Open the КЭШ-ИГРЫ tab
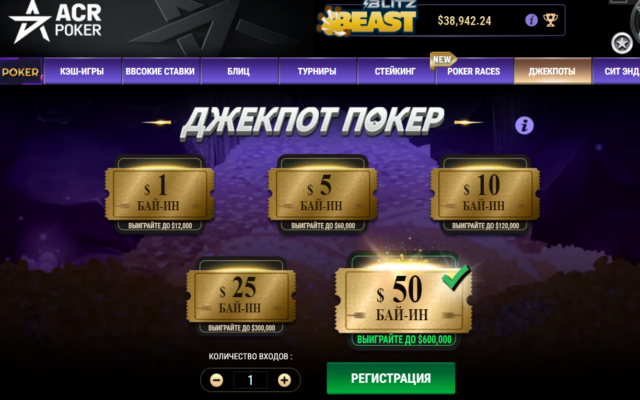This screenshot has width=640, height=400. [82, 71]
